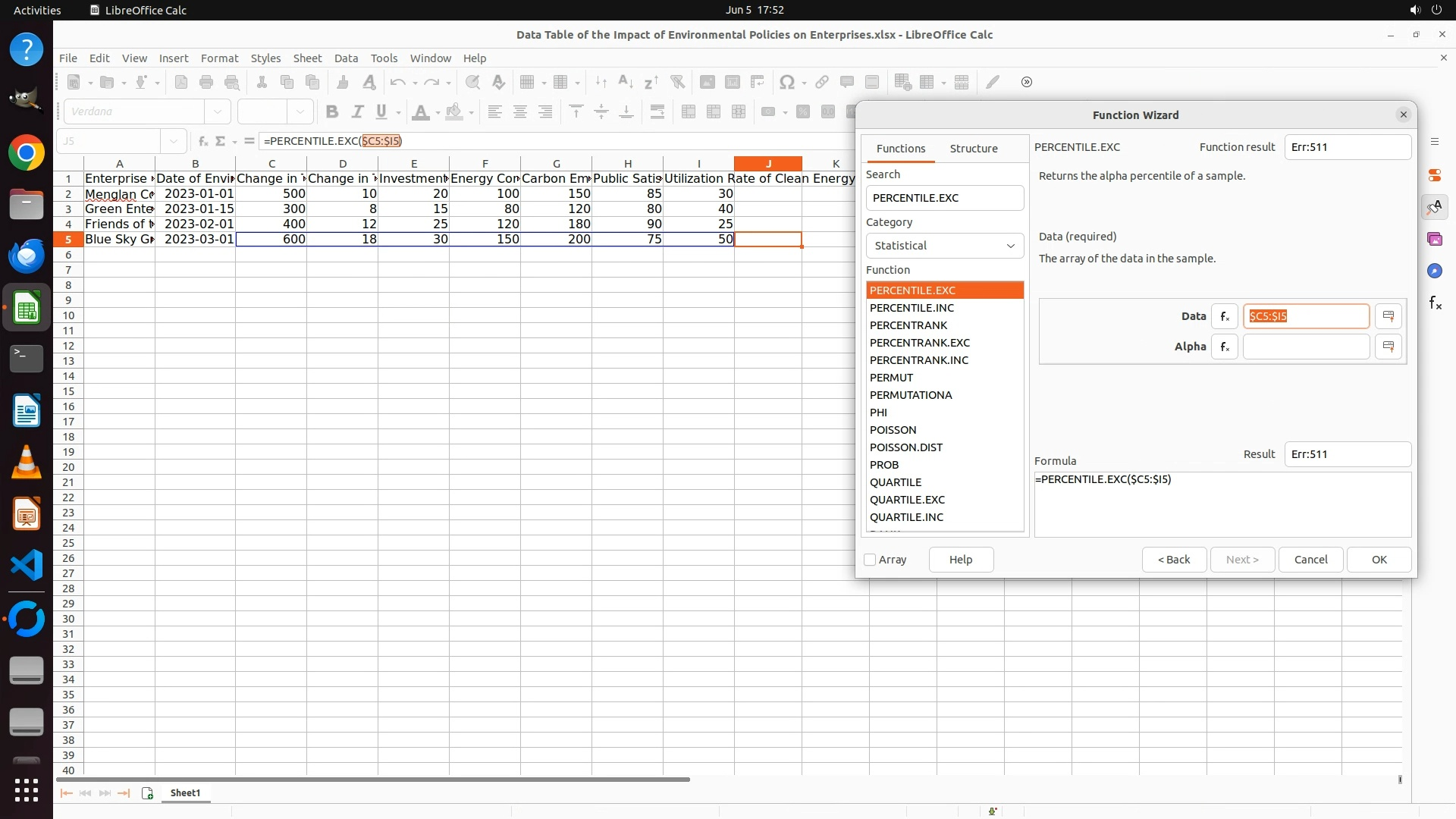This screenshot has height=819, width=1456.
Task: Enable the Array checkbox
Action: click(870, 560)
